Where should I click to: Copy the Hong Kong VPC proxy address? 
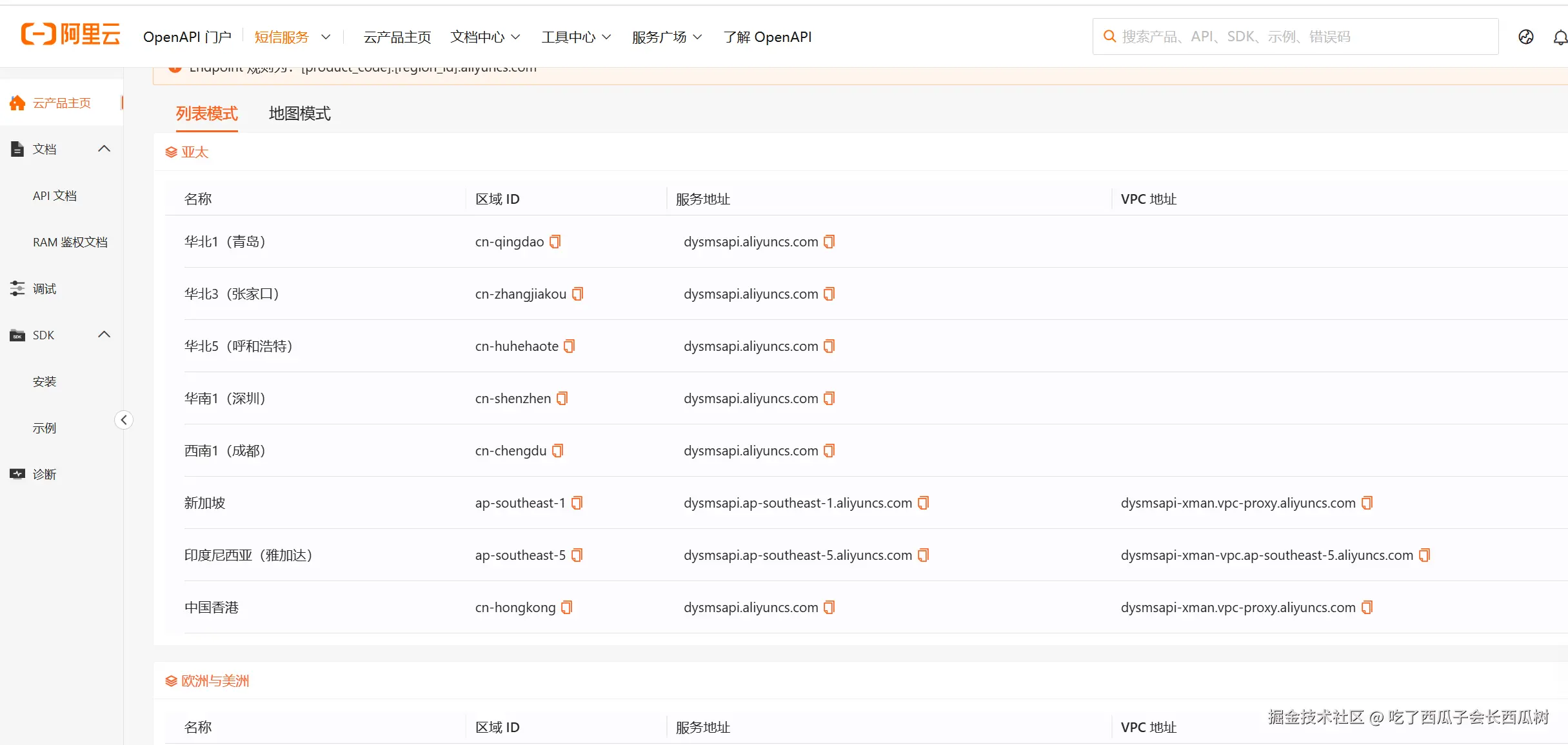pyautogui.click(x=1367, y=607)
